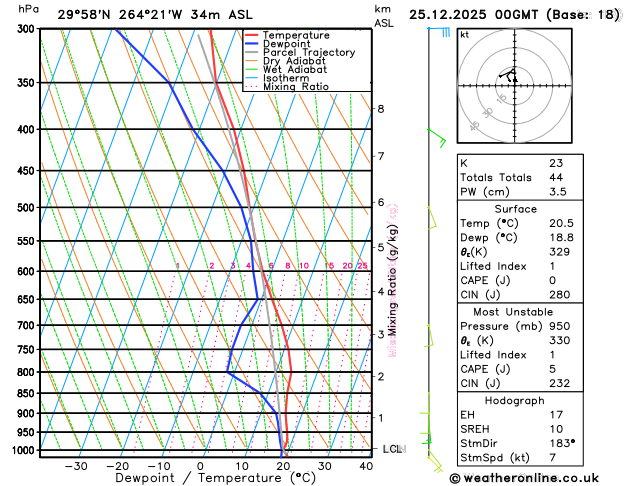This screenshot has width=629, height=486.
Task: Click the wind barb at the 300 hPa level
Action: pyautogui.click(x=439, y=32)
